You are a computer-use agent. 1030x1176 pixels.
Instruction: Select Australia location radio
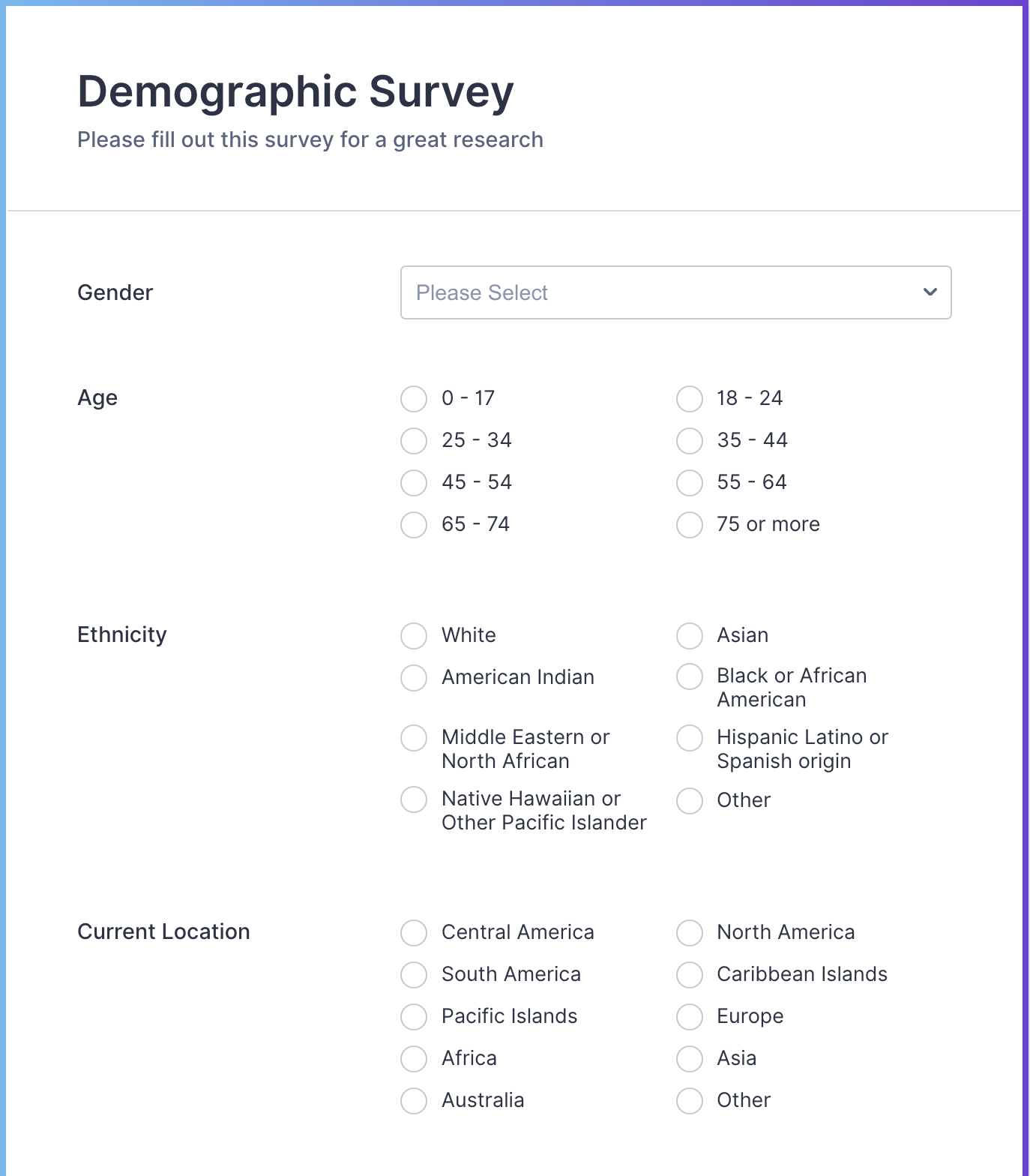tap(414, 1101)
